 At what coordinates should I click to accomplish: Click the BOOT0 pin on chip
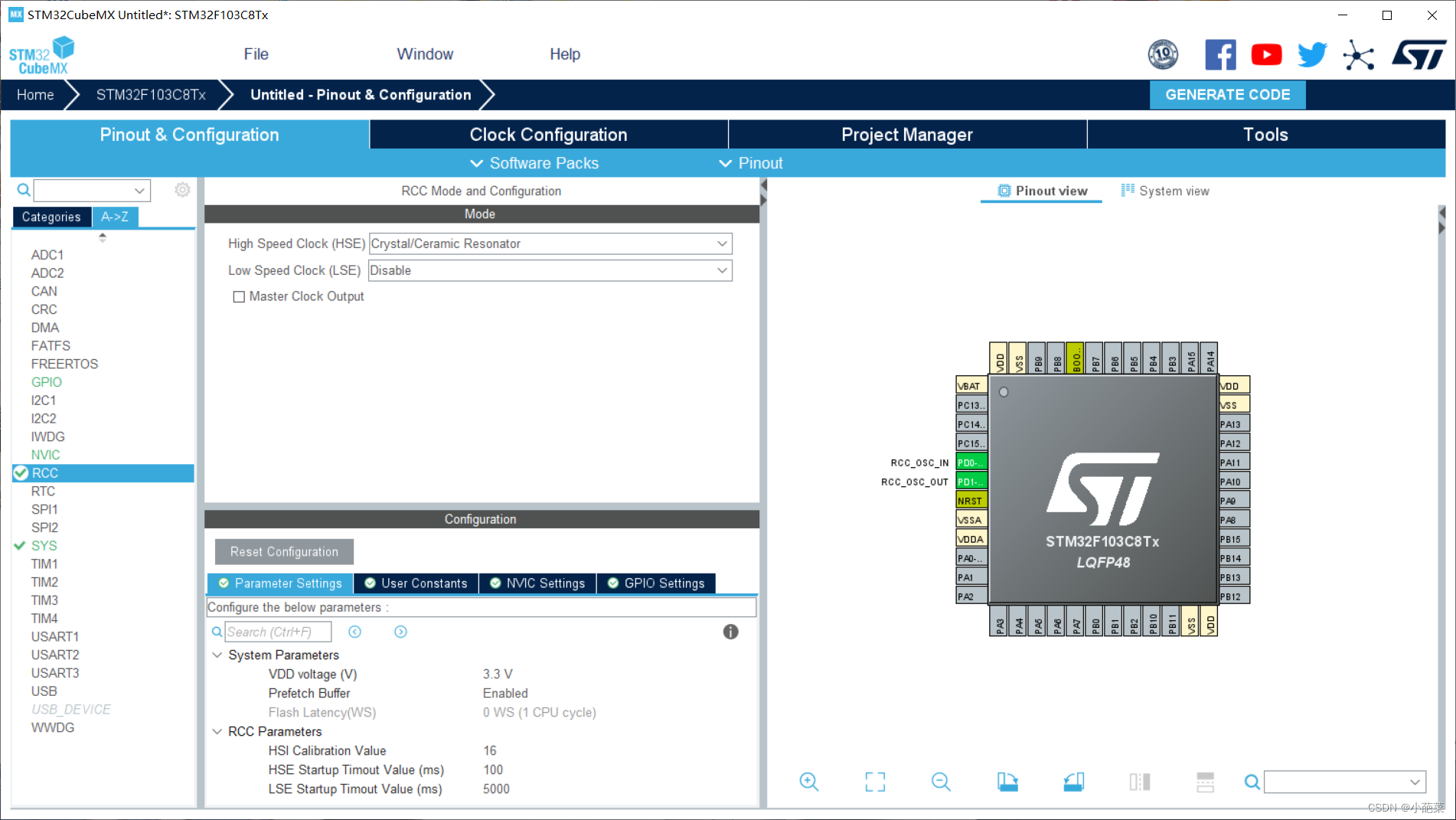point(1075,358)
